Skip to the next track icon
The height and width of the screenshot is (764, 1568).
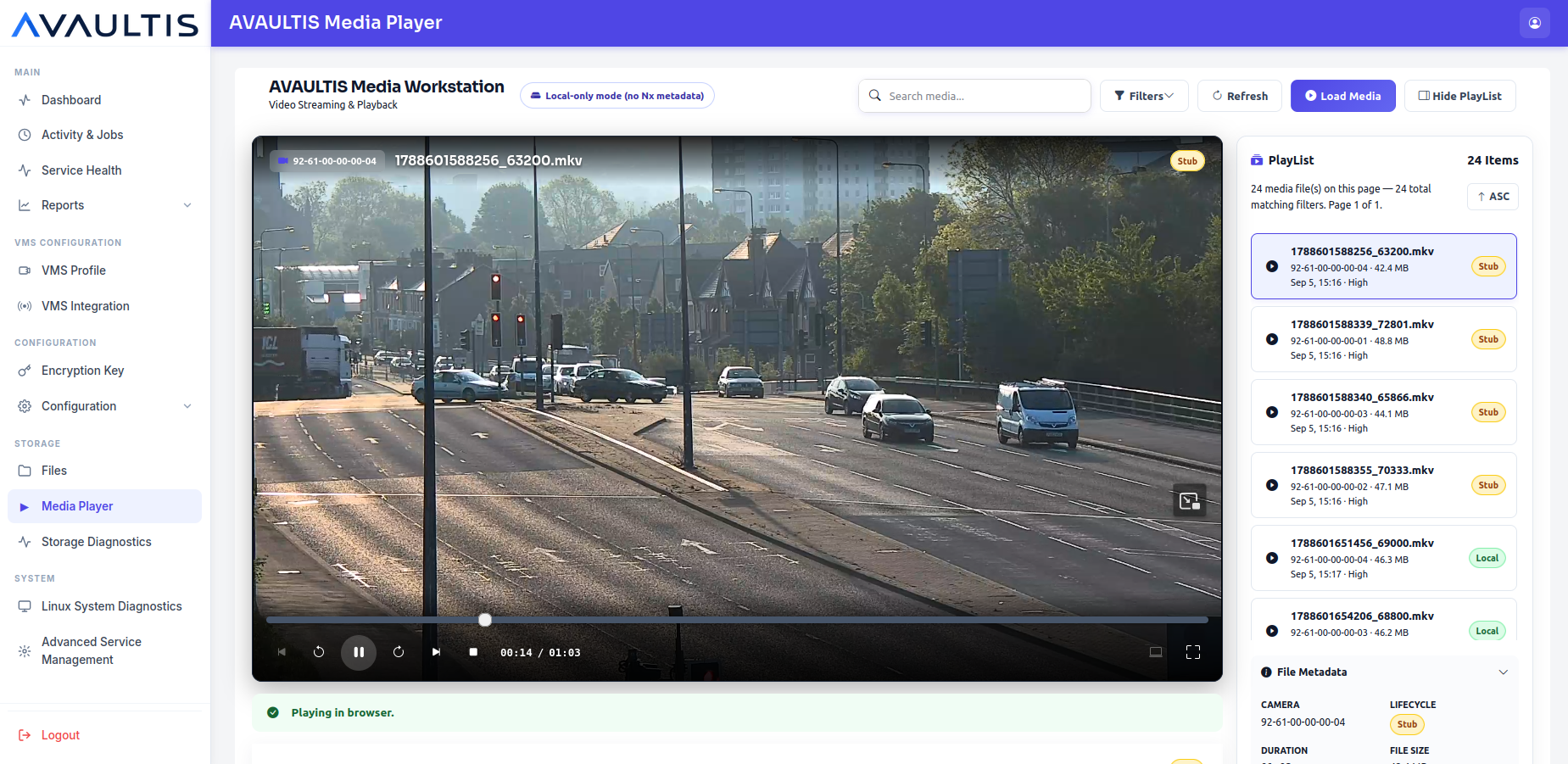coord(436,652)
